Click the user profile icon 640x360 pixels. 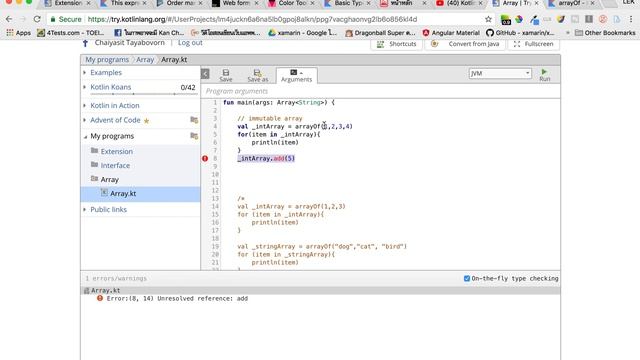(x=85, y=43)
